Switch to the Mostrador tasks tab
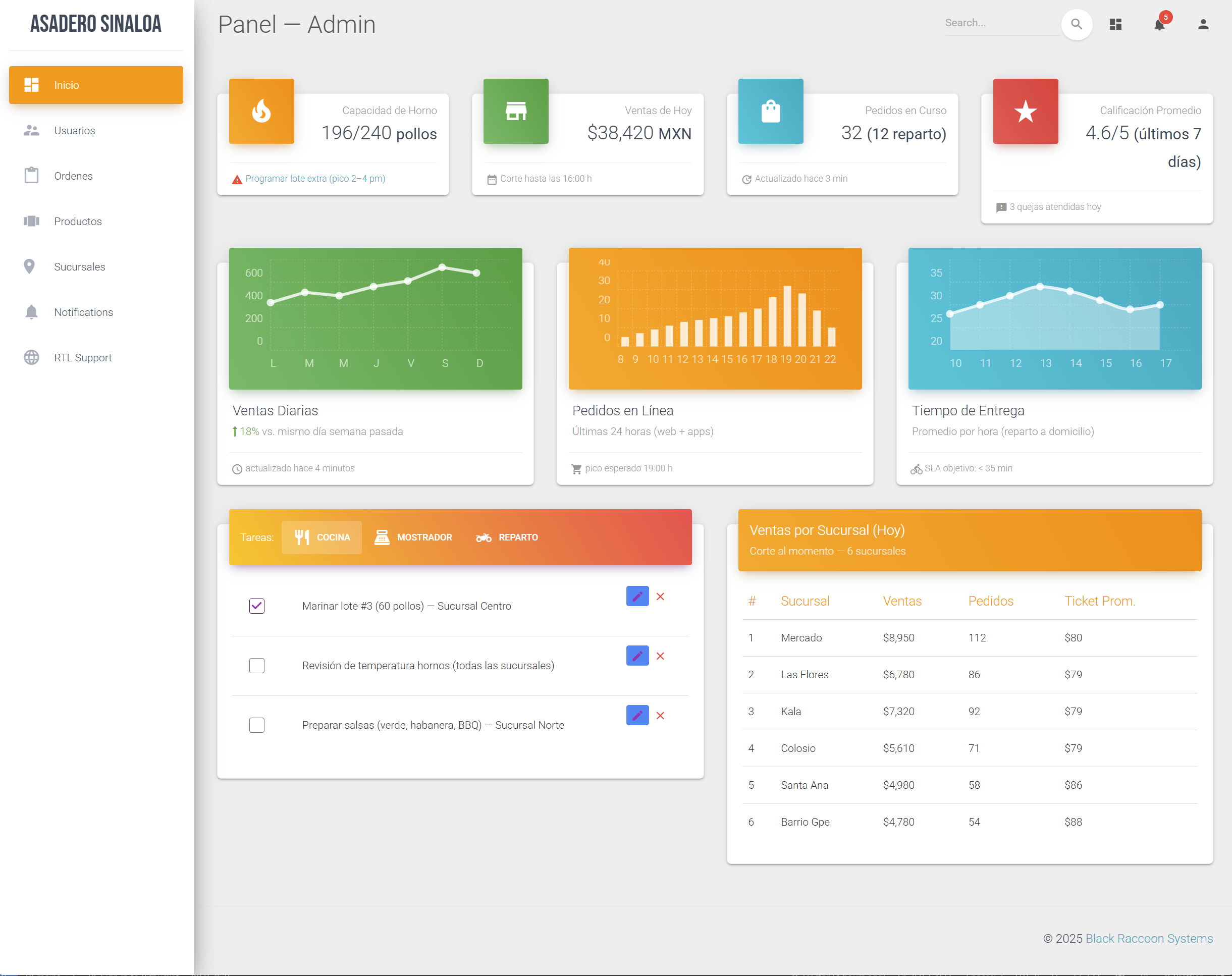1232x976 pixels. point(413,537)
